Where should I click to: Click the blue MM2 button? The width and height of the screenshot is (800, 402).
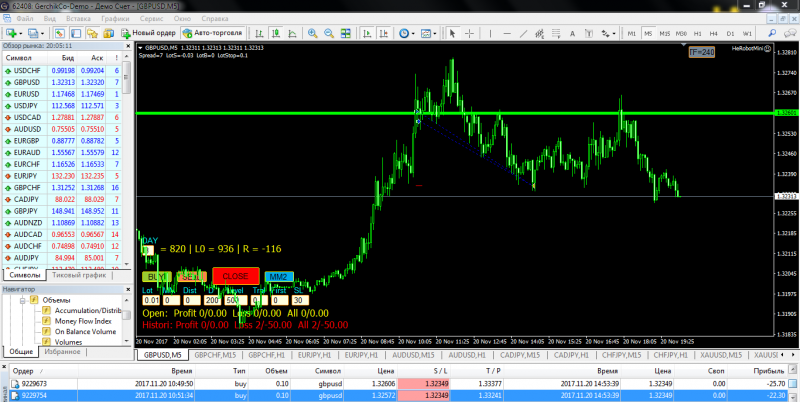279,277
